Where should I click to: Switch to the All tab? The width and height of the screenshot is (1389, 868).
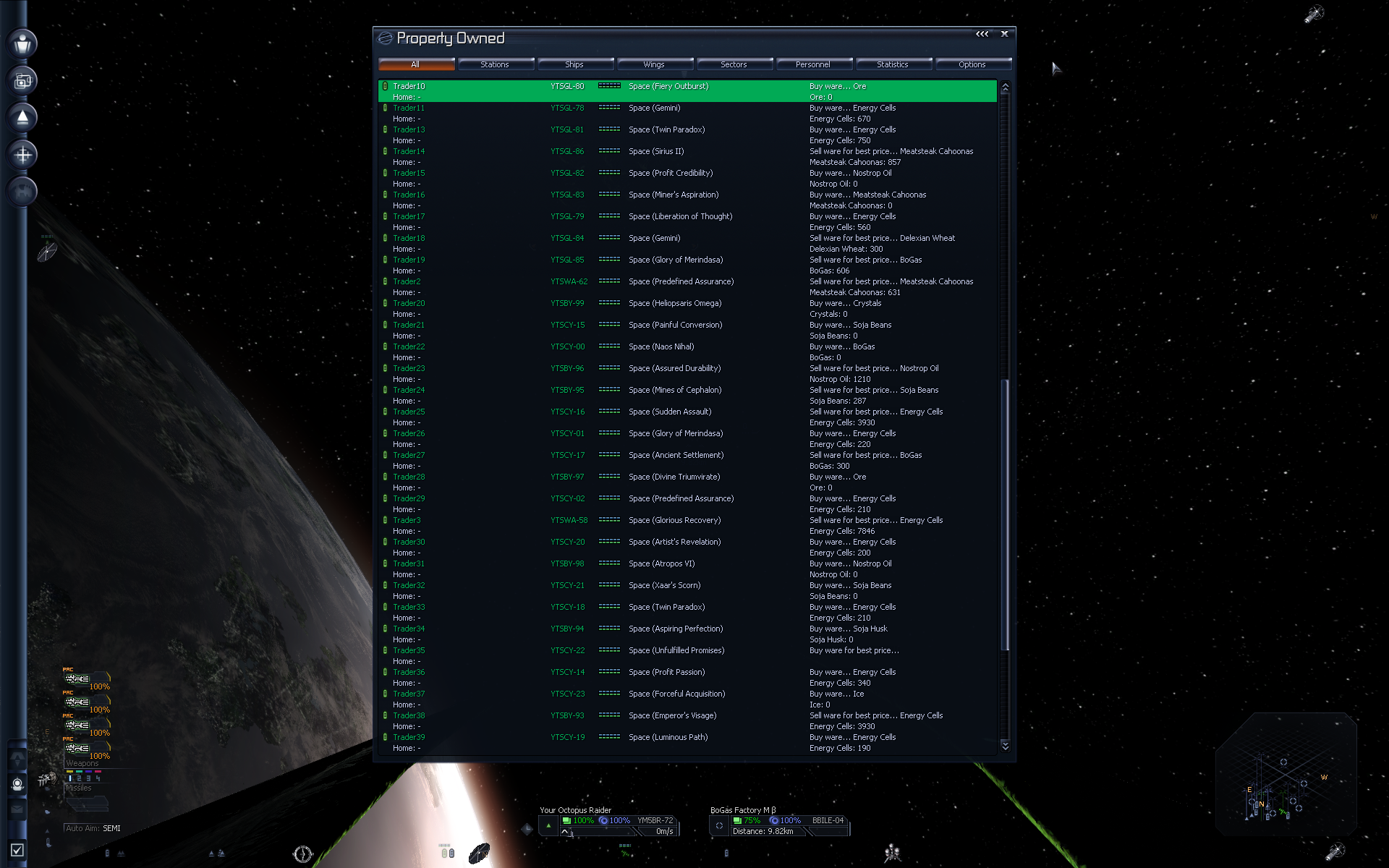coord(416,64)
